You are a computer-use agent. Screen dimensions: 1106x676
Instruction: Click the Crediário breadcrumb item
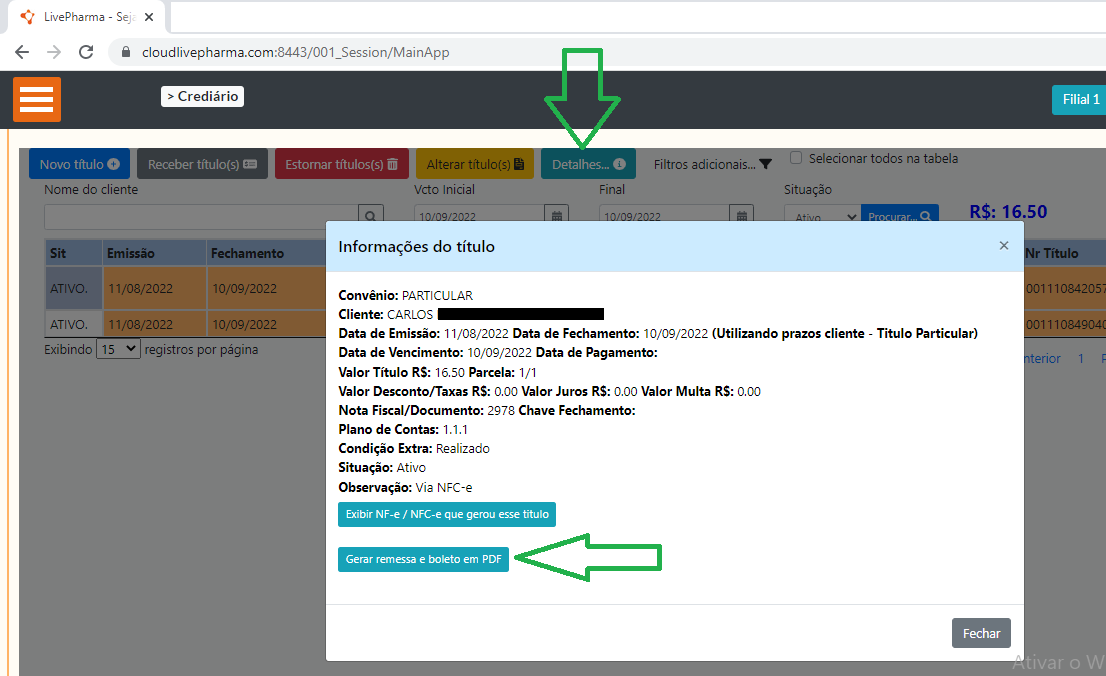pos(202,96)
